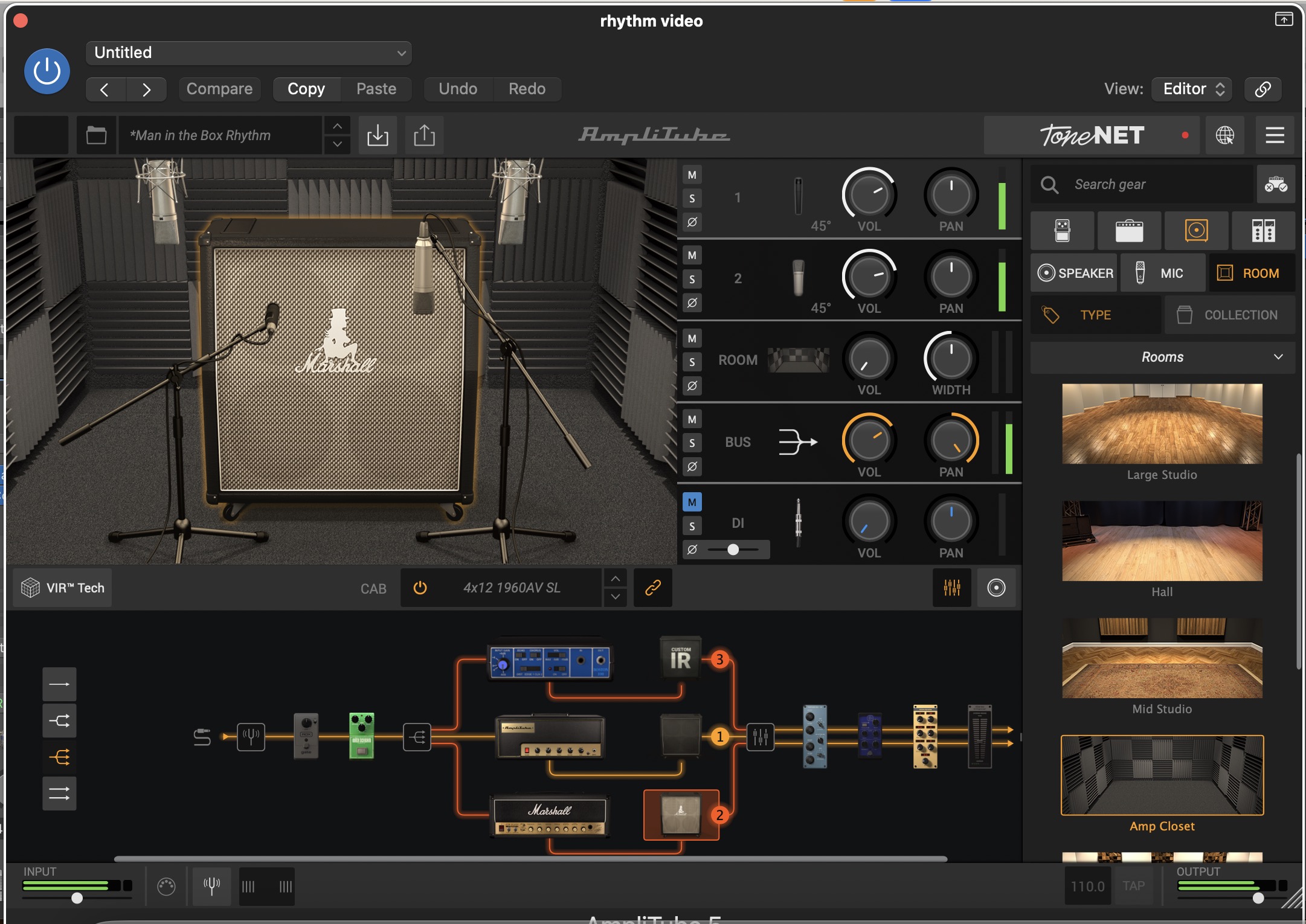Solo mic channel 1
This screenshot has width=1306, height=924.
pos(692,199)
